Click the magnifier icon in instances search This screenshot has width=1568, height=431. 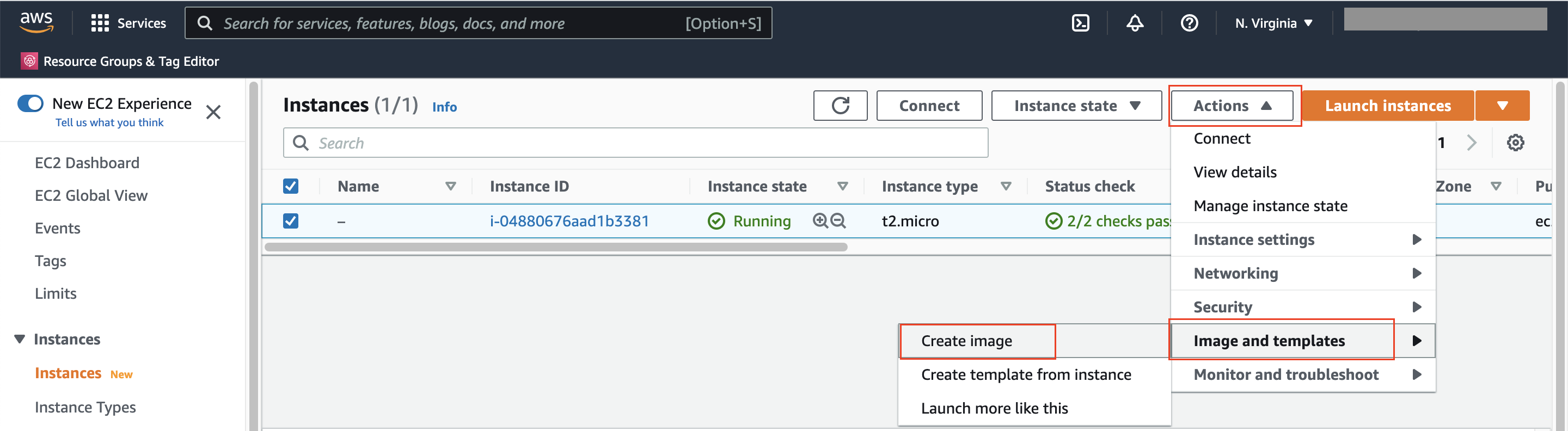coord(301,143)
